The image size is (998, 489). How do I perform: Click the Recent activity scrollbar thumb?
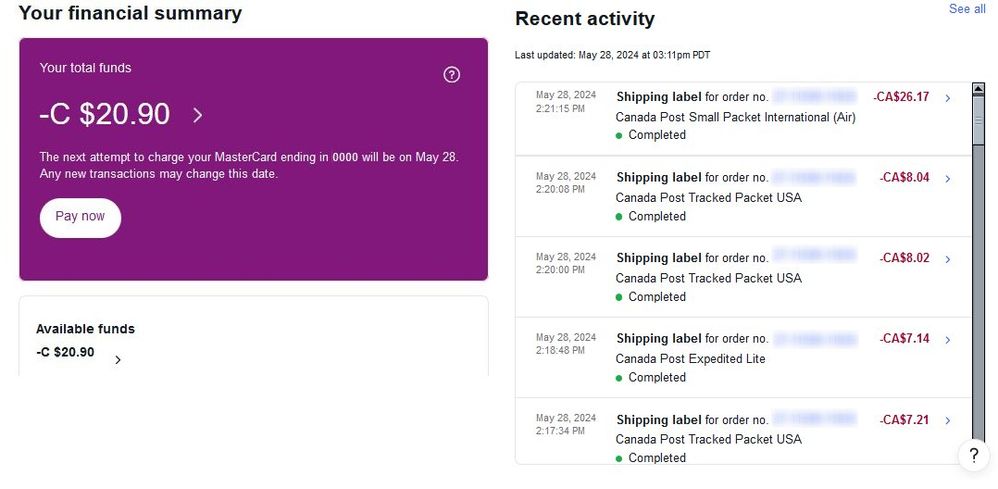[x=978, y=120]
